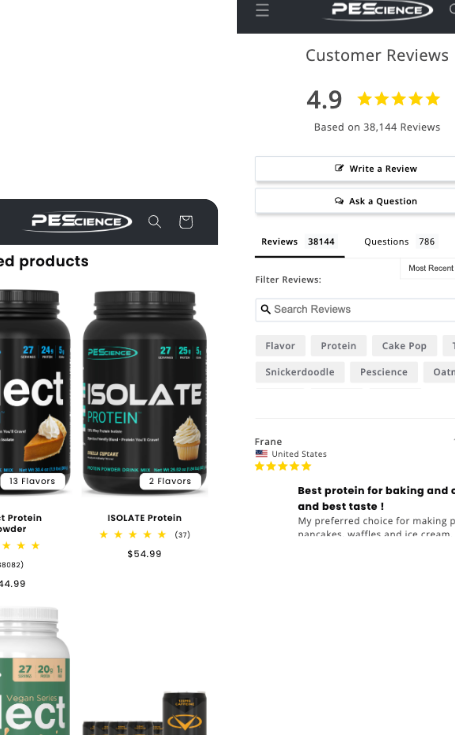The width and height of the screenshot is (455, 735).
Task: Open the shopping cart icon
Action: [x=186, y=222]
